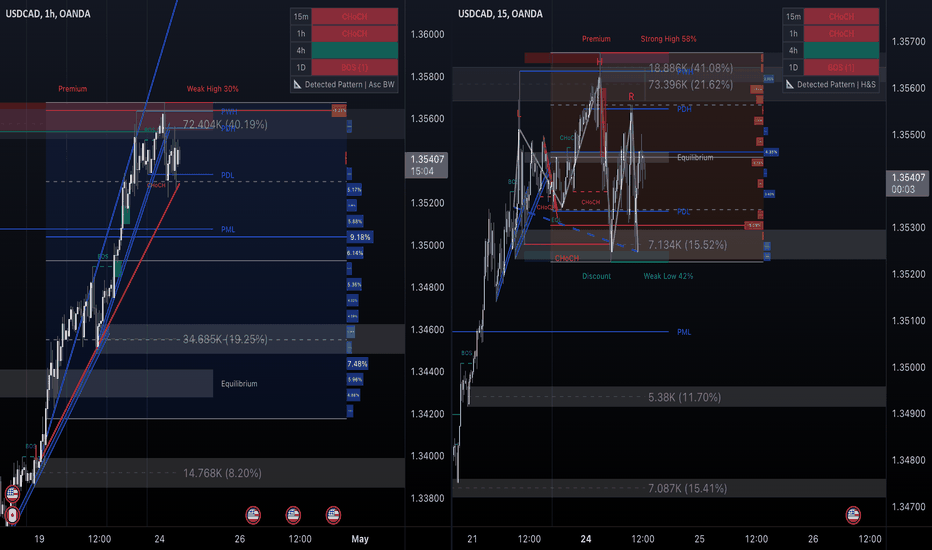Click the 72.404K (40.19%) volume label
This screenshot has height=550, width=932.
(225, 124)
